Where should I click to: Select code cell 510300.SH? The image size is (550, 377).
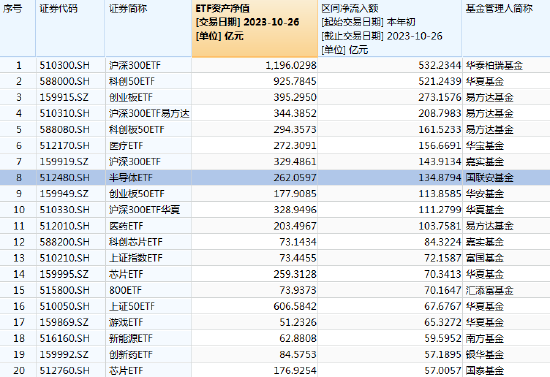point(65,65)
